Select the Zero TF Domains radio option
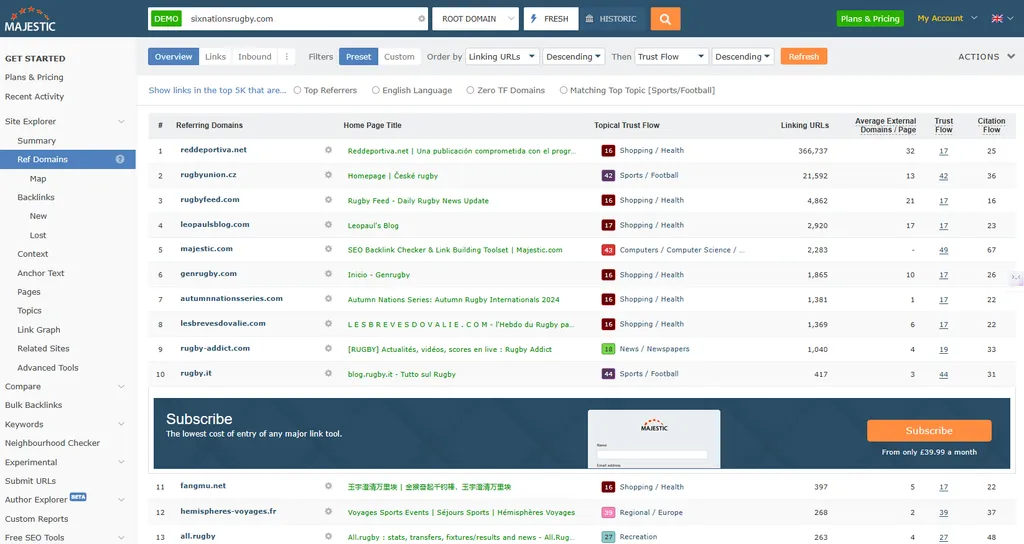 click(470, 90)
